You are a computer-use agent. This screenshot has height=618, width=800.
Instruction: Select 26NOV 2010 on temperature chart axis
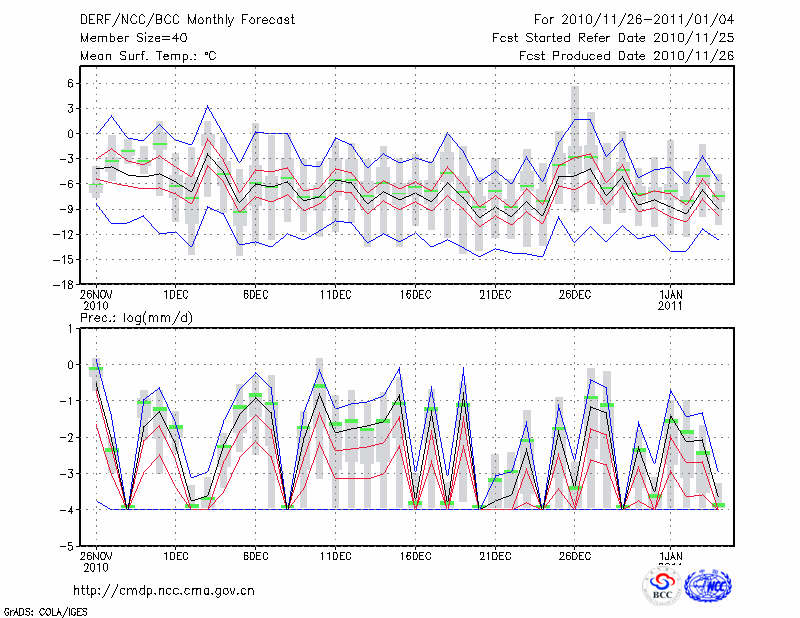[x=95, y=299]
